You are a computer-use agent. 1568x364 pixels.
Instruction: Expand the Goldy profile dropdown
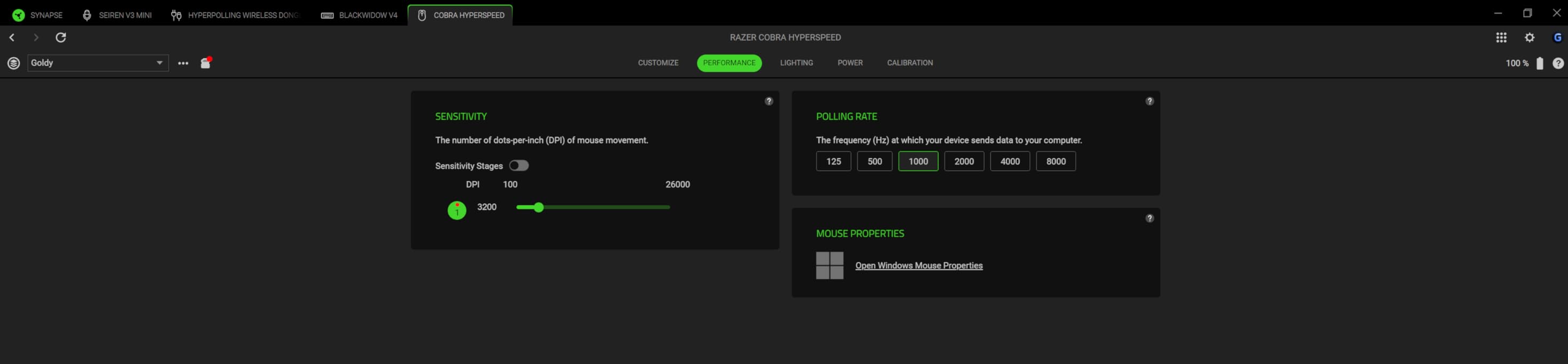click(98, 63)
